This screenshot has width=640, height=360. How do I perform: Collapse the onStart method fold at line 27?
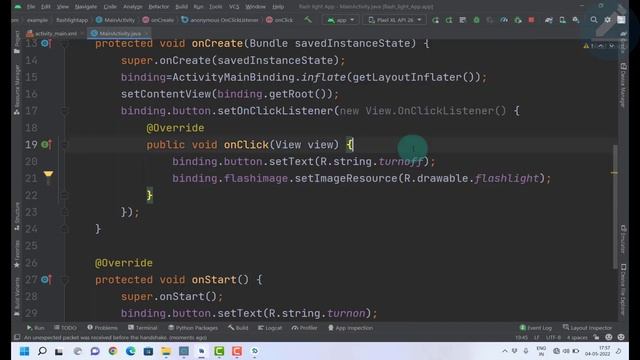64,279
